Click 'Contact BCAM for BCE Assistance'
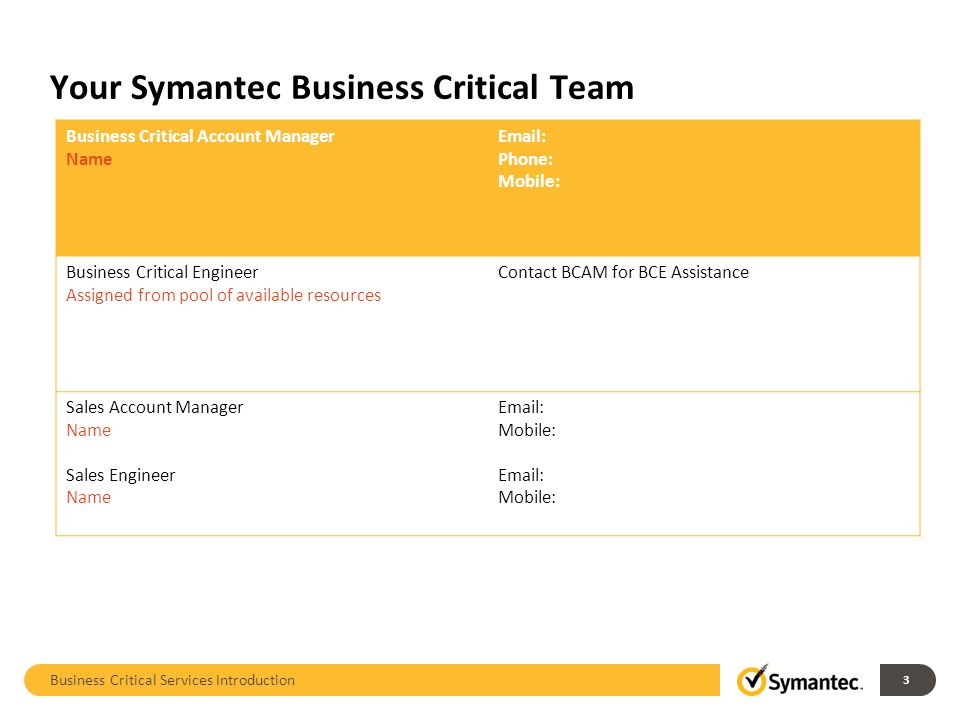This screenshot has width=960, height=720. [623, 272]
